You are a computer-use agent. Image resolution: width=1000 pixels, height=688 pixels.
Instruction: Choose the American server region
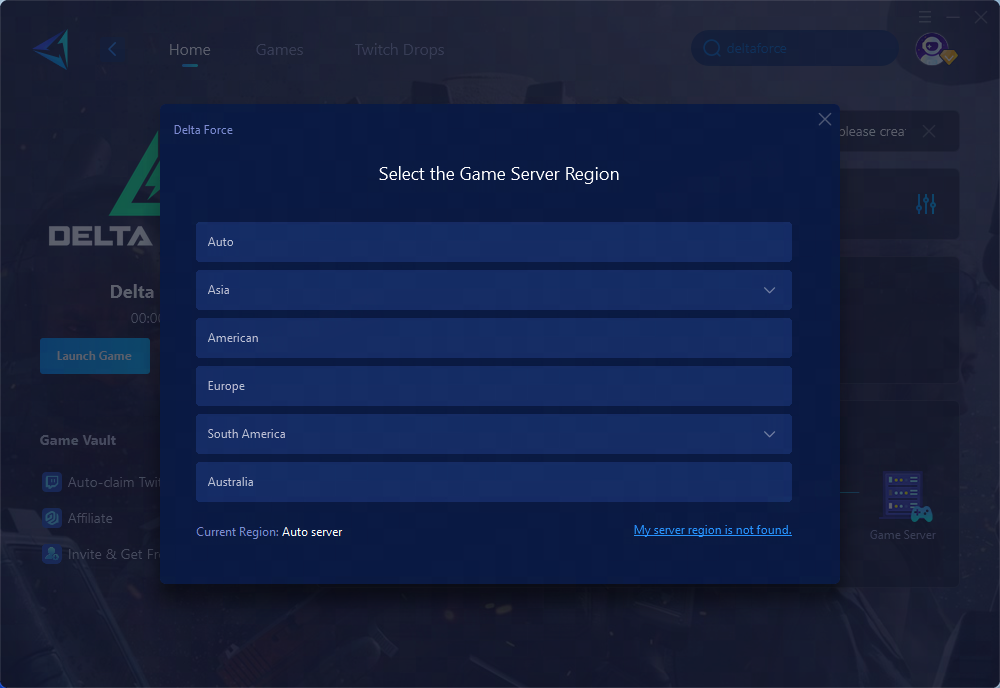494,338
